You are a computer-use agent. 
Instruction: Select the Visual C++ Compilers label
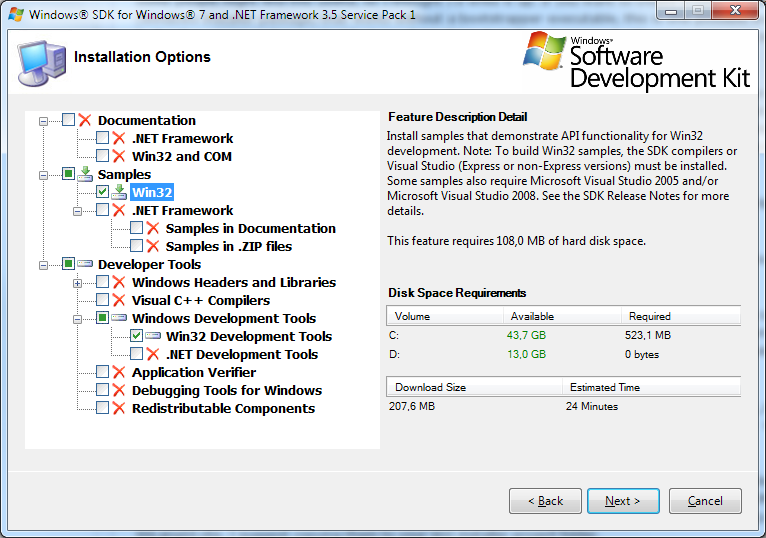(x=201, y=301)
